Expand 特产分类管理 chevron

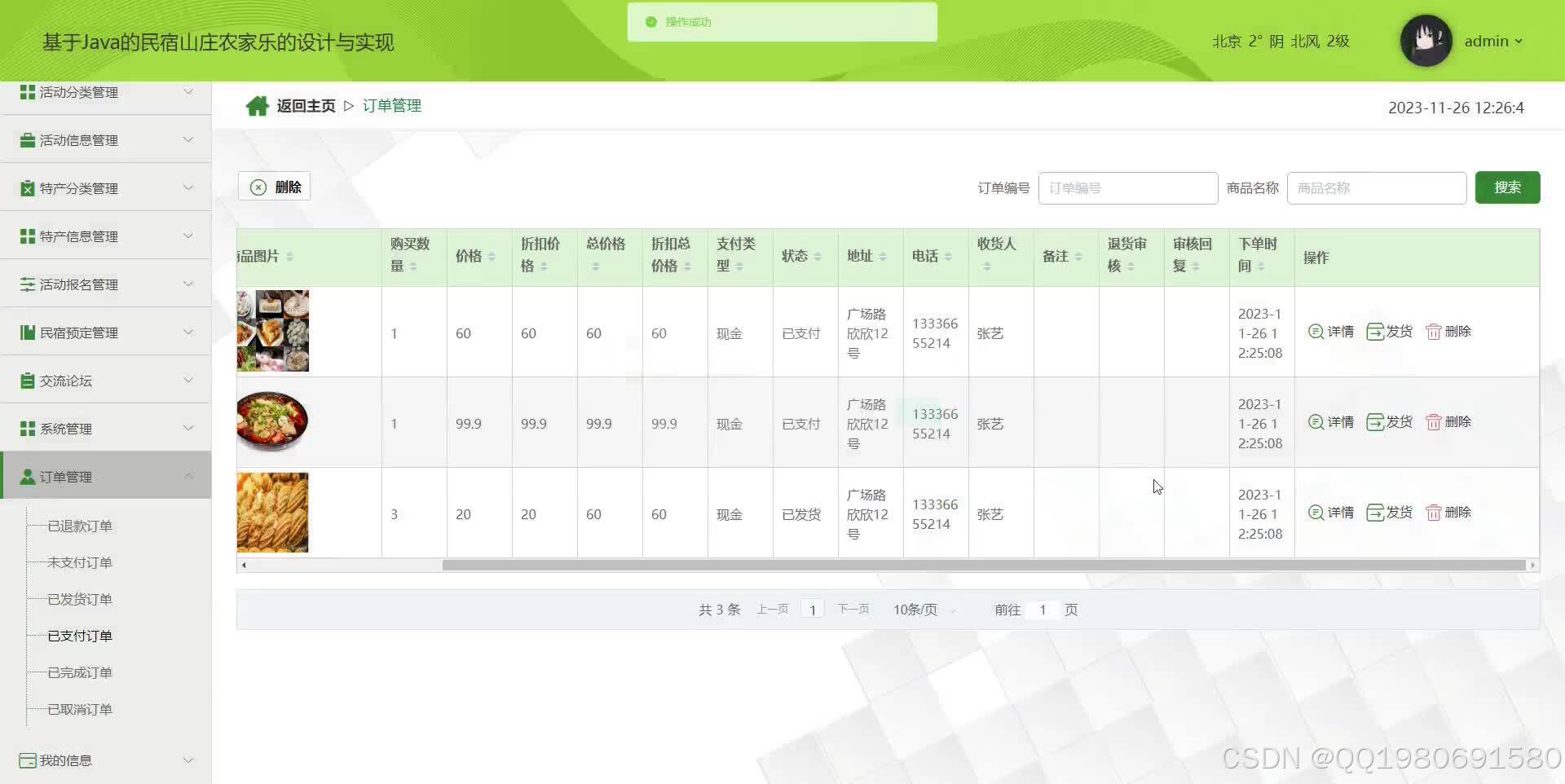pyautogui.click(x=188, y=187)
